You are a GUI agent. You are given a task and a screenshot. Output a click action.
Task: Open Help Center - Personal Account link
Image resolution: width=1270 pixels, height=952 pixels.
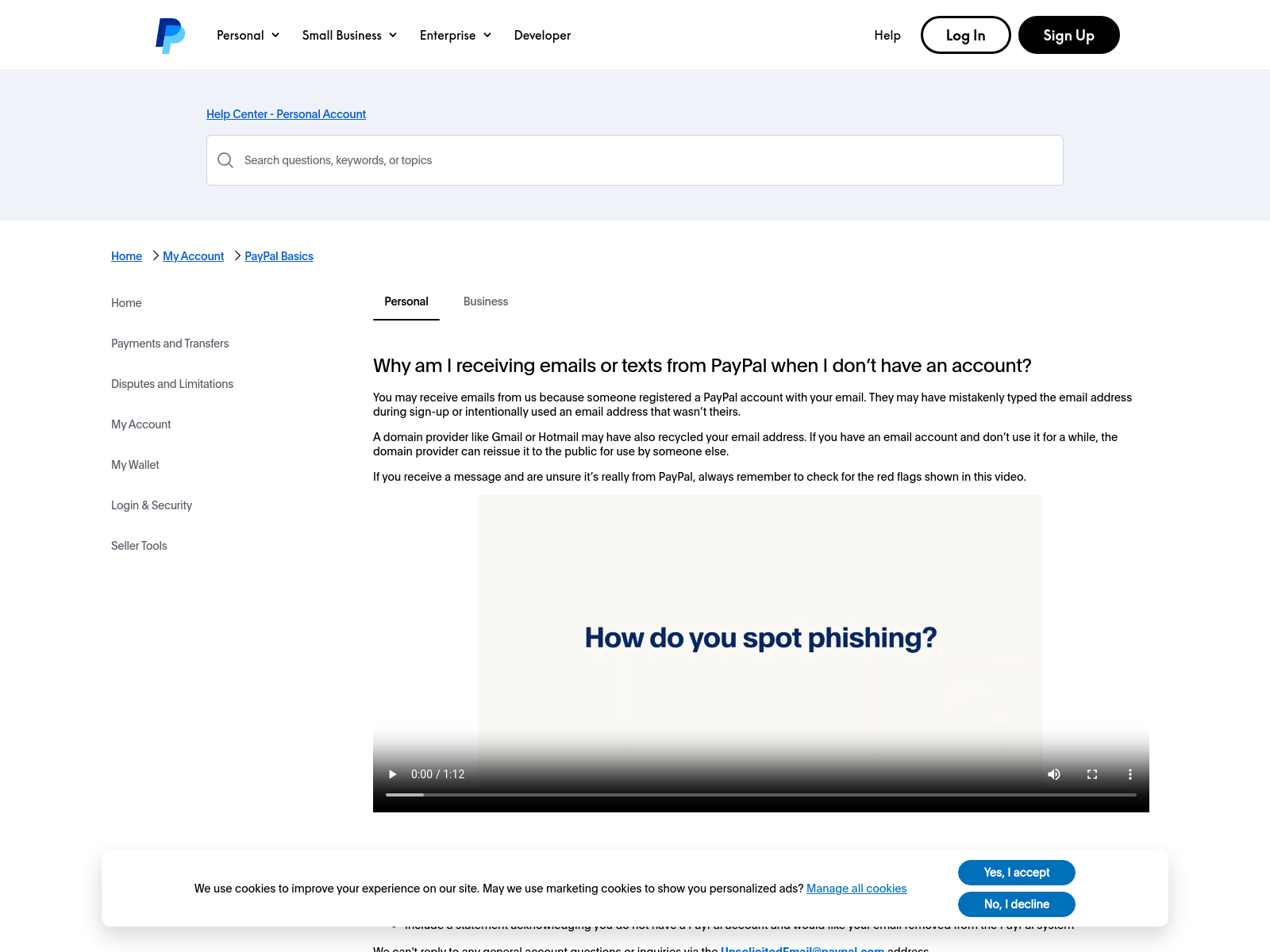click(x=286, y=114)
